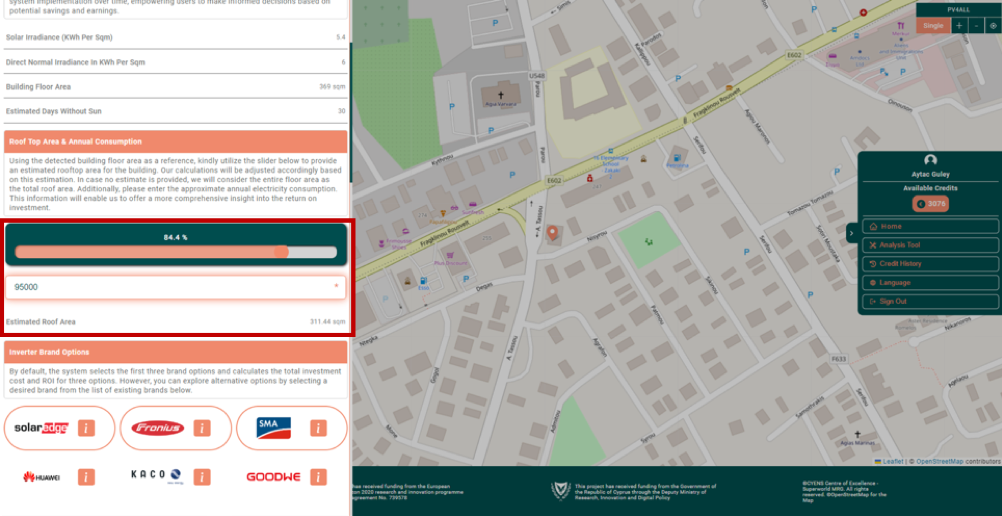Viewport: 1002px width, 516px height.
Task: Click the PV4ALL title banner
Action: point(959,10)
